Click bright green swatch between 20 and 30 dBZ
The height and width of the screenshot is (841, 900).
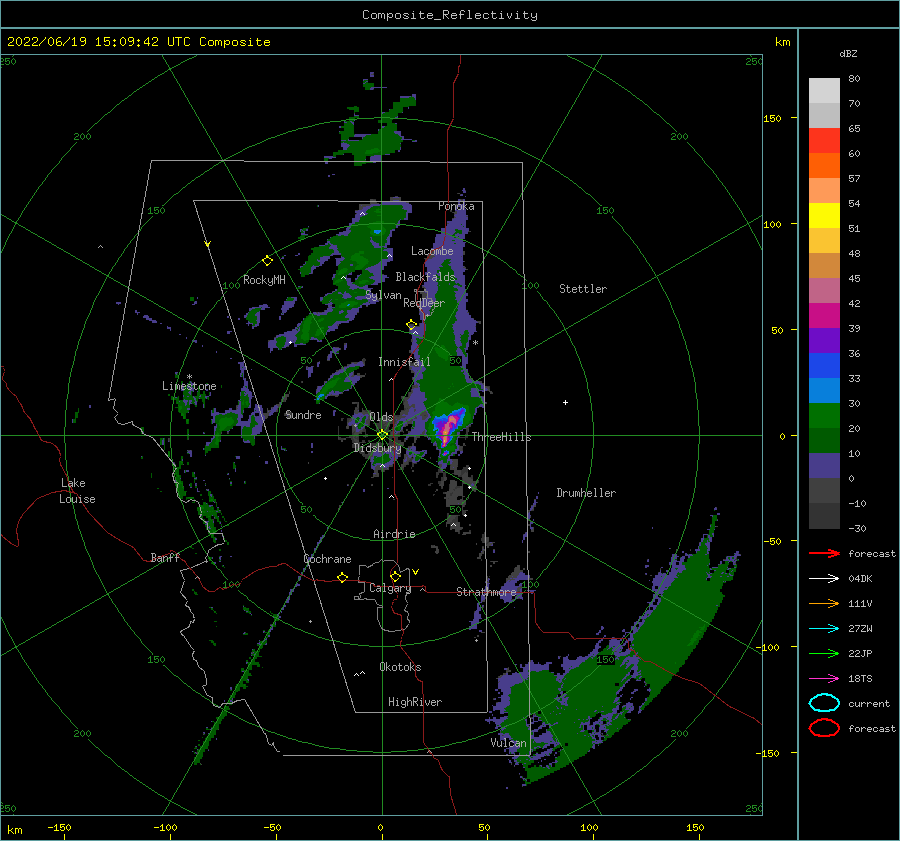(824, 416)
